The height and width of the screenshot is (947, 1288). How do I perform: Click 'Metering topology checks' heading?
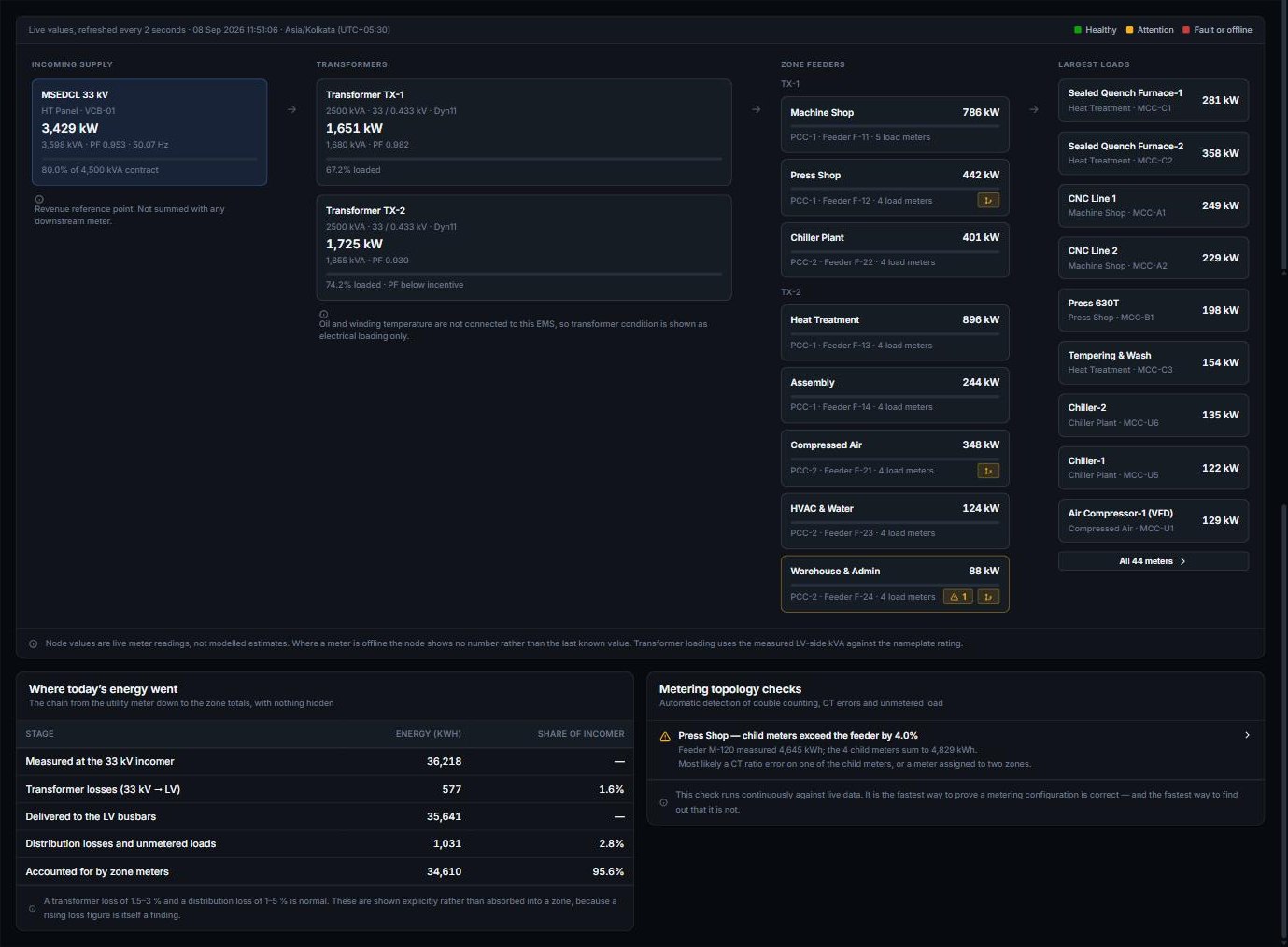click(730, 689)
